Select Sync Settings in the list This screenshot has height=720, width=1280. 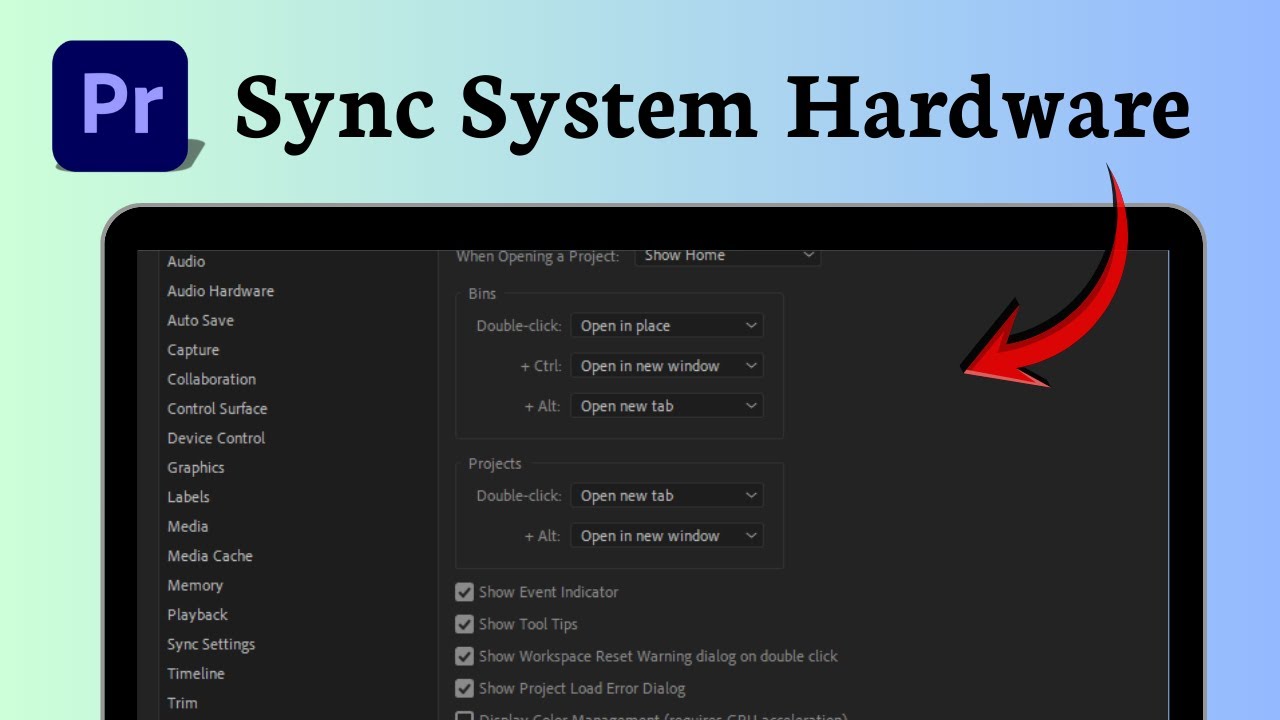(211, 644)
